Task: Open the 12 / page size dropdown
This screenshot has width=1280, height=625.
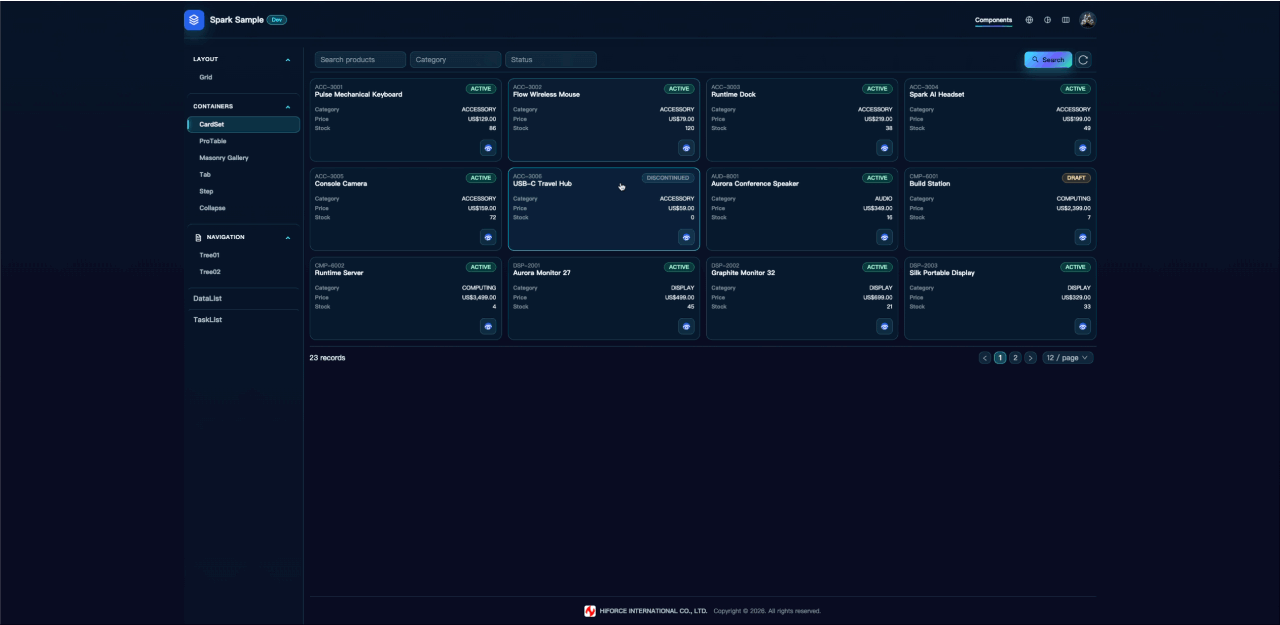Action: coord(1068,358)
